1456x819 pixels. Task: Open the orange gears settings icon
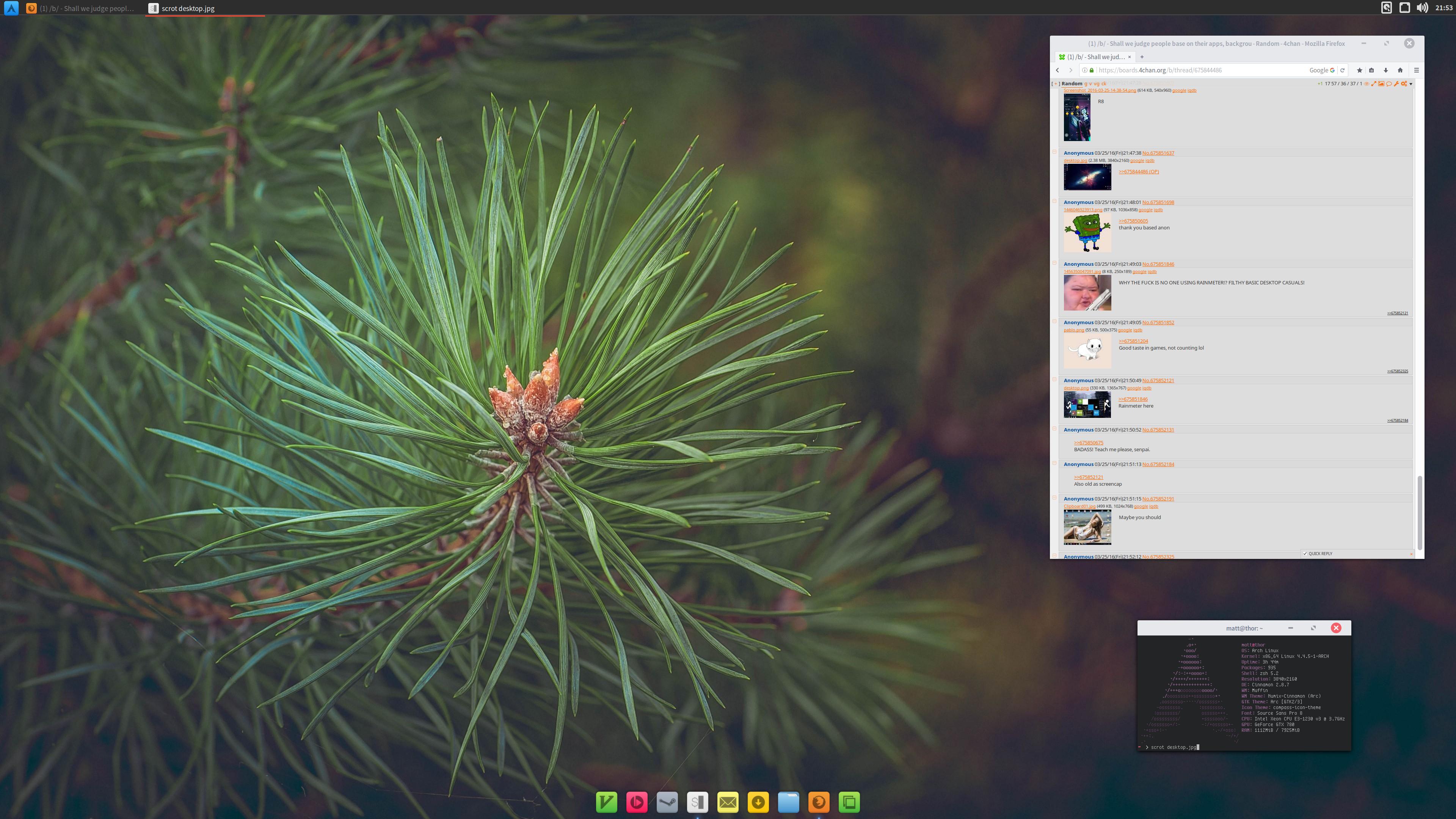point(1403,84)
